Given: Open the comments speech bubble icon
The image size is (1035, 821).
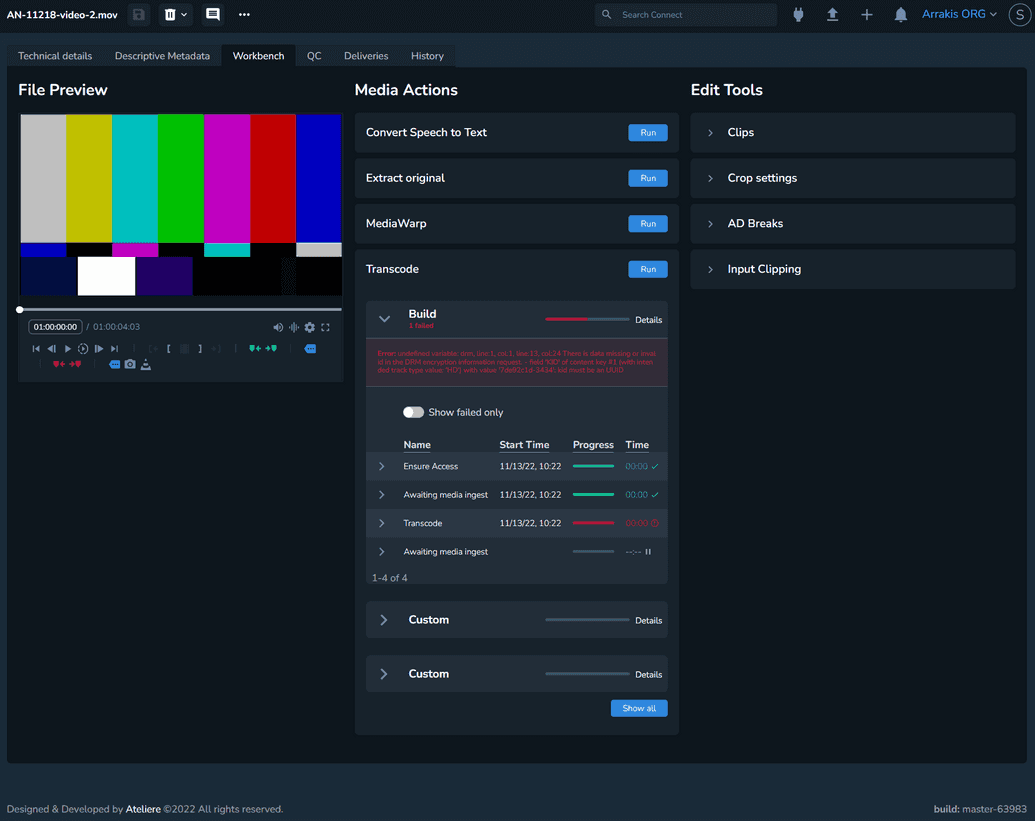Looking at the screenshot, I should [x=213, y=15].
